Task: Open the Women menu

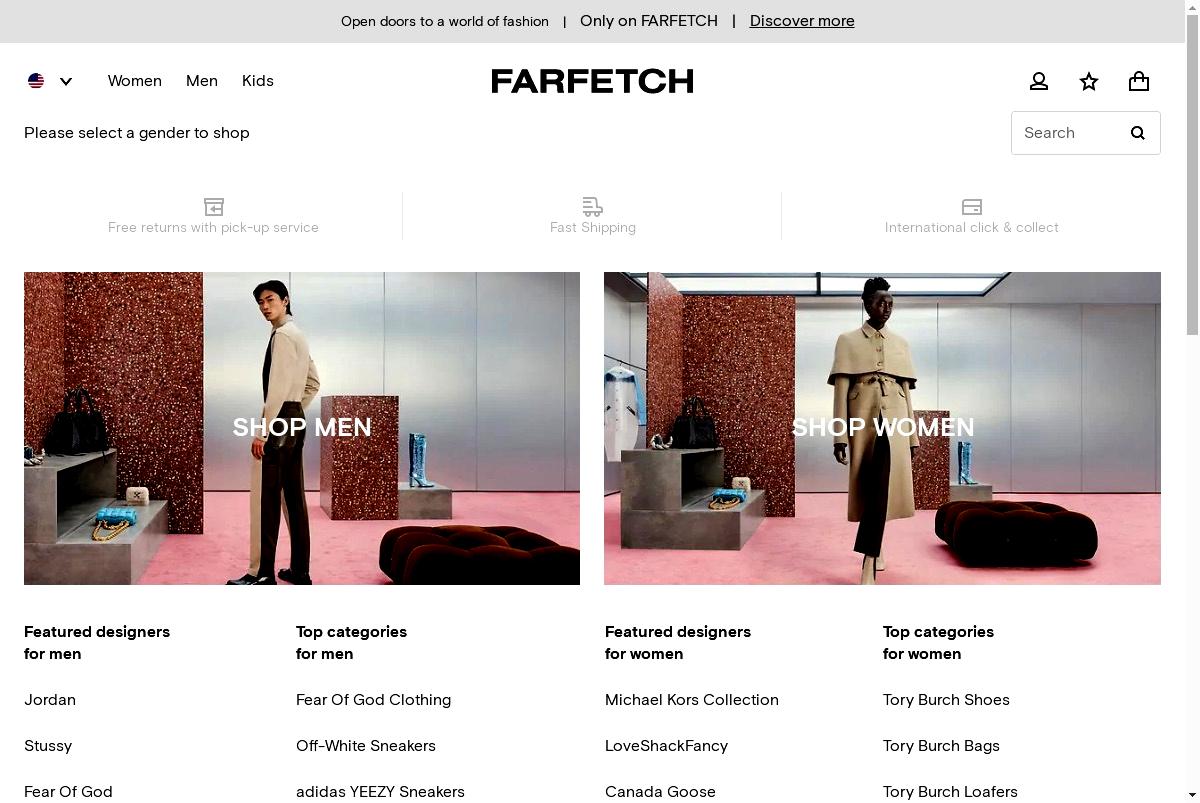Action: coord(135,81)
